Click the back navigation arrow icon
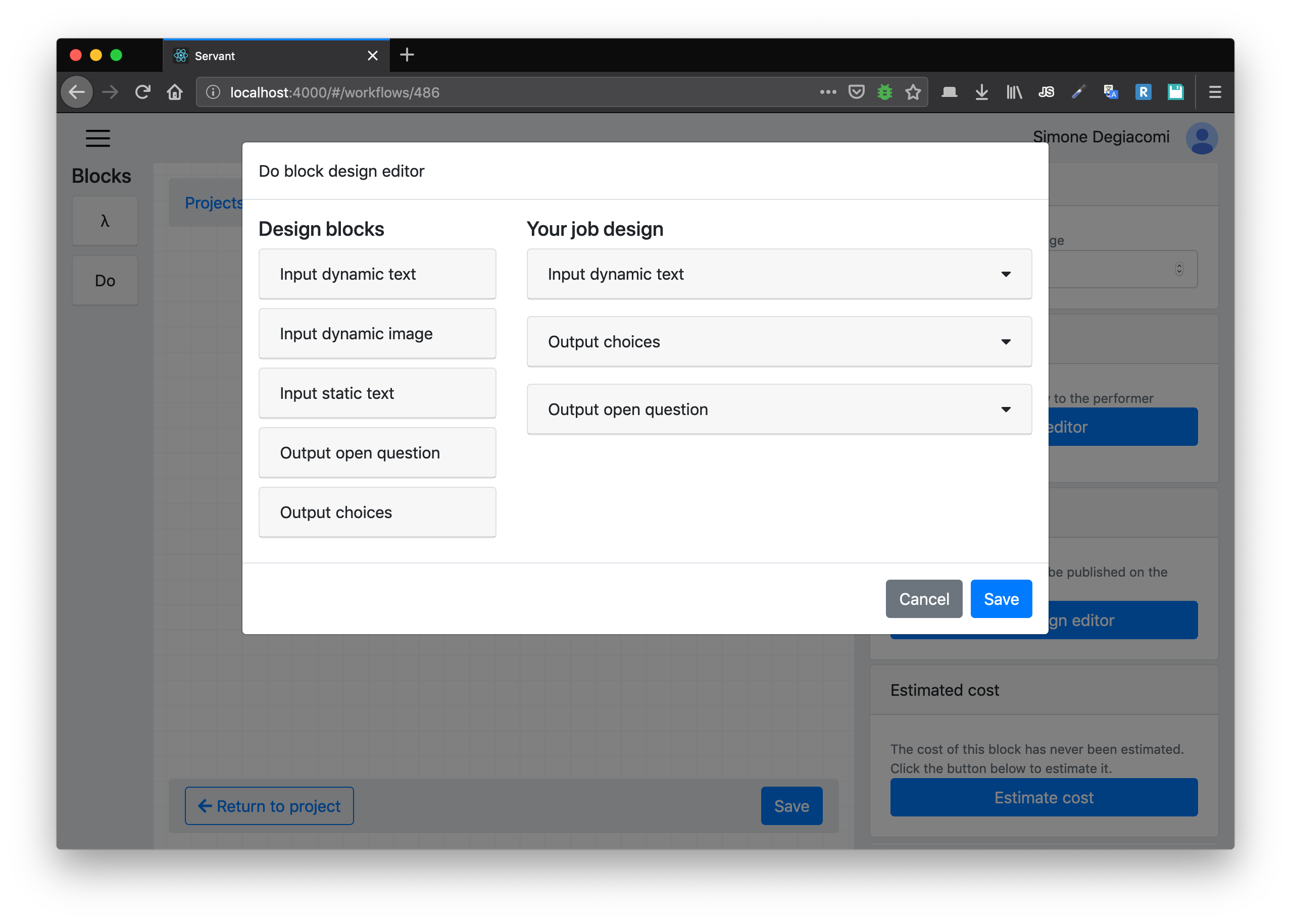 (79, 91)
